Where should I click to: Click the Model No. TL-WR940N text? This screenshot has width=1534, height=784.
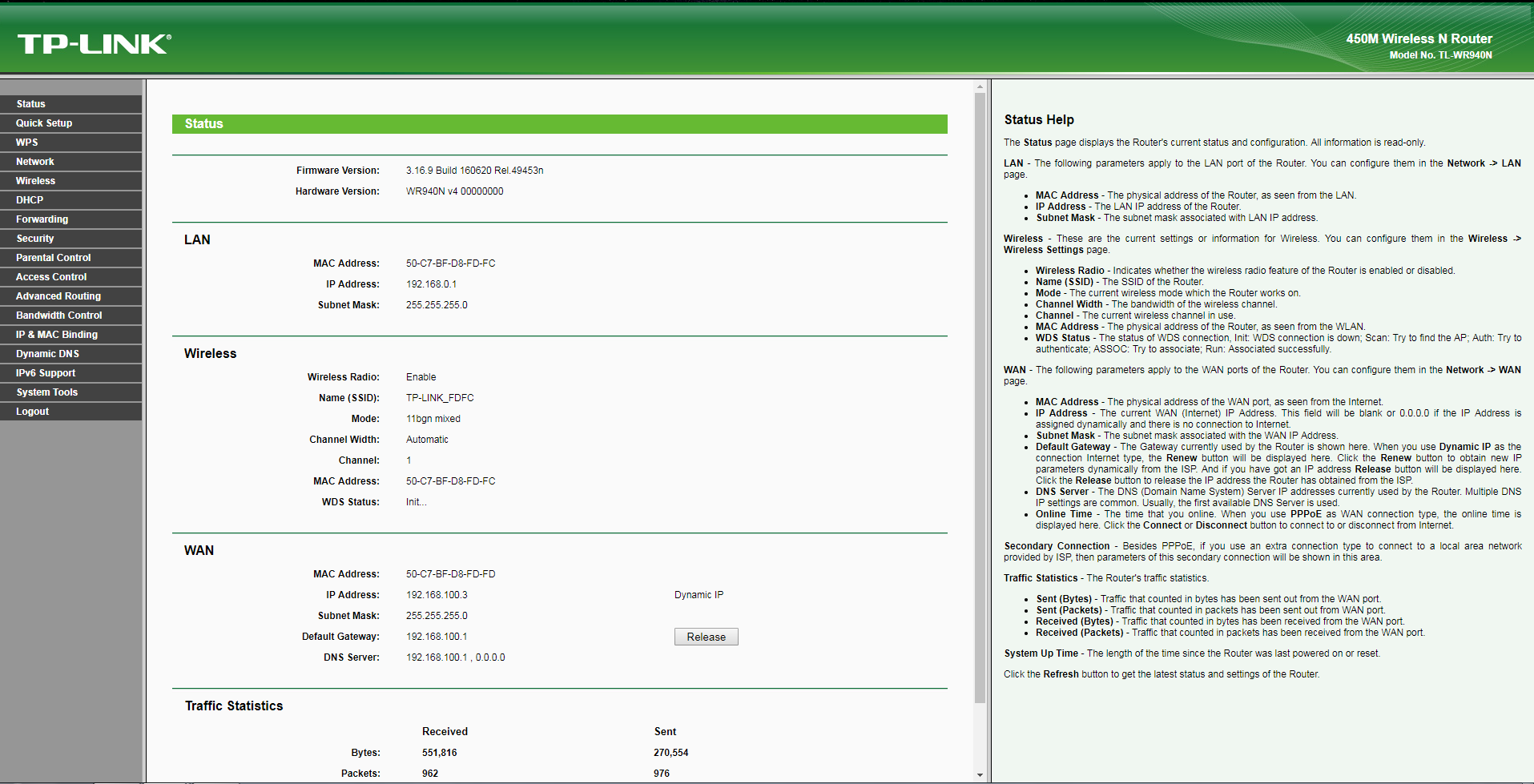point(1440,55)
